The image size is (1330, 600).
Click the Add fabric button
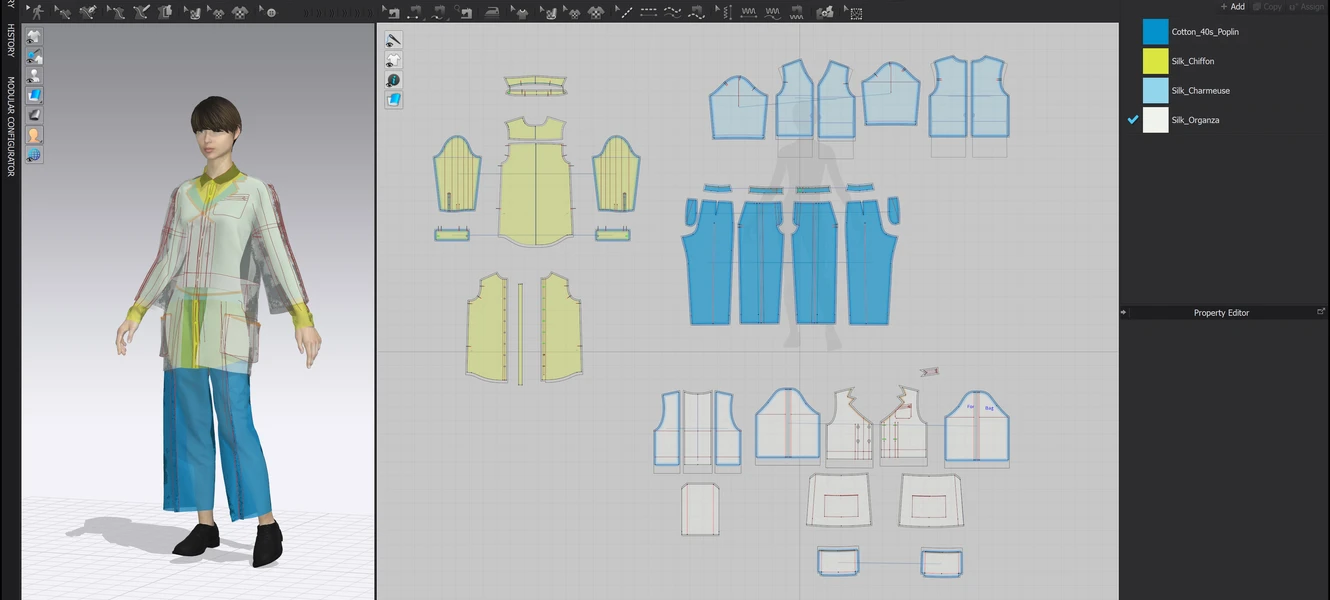pyautogui.click(x=1232, y=6)
